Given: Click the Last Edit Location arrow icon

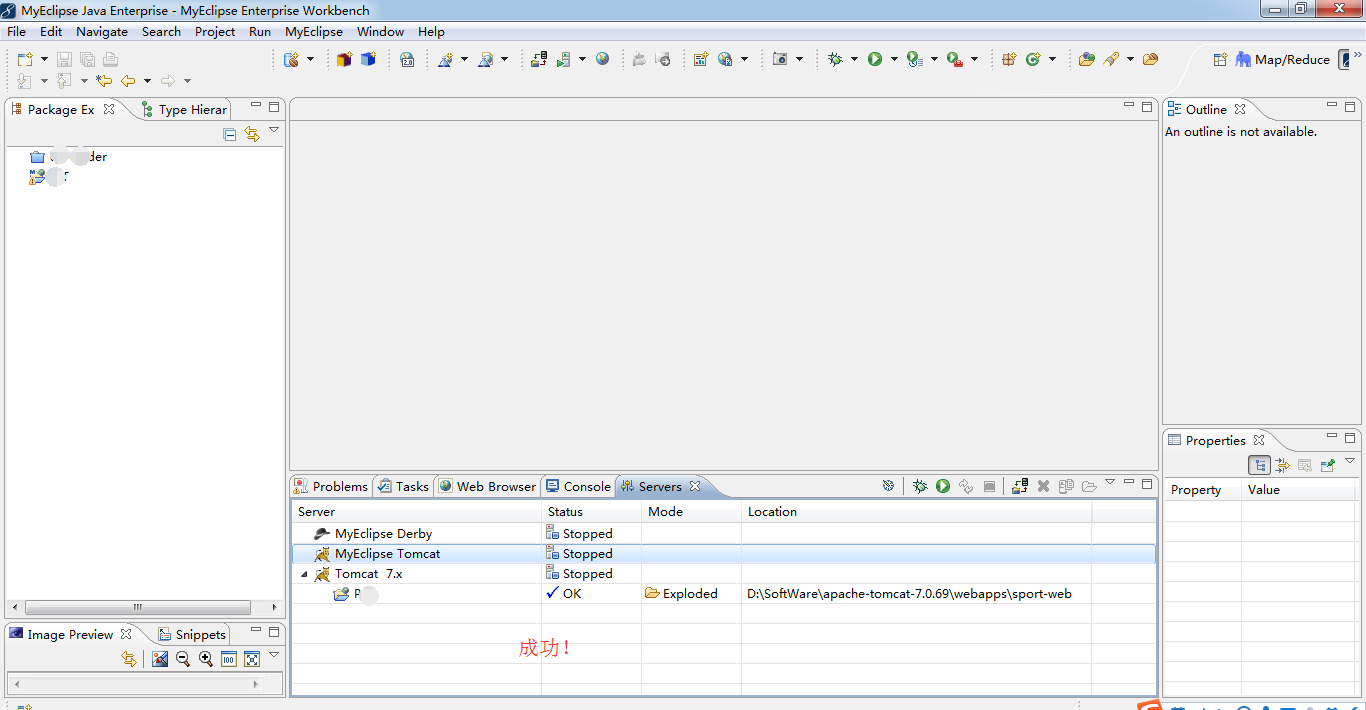Looking at the screenshot, I should point(104,81).
